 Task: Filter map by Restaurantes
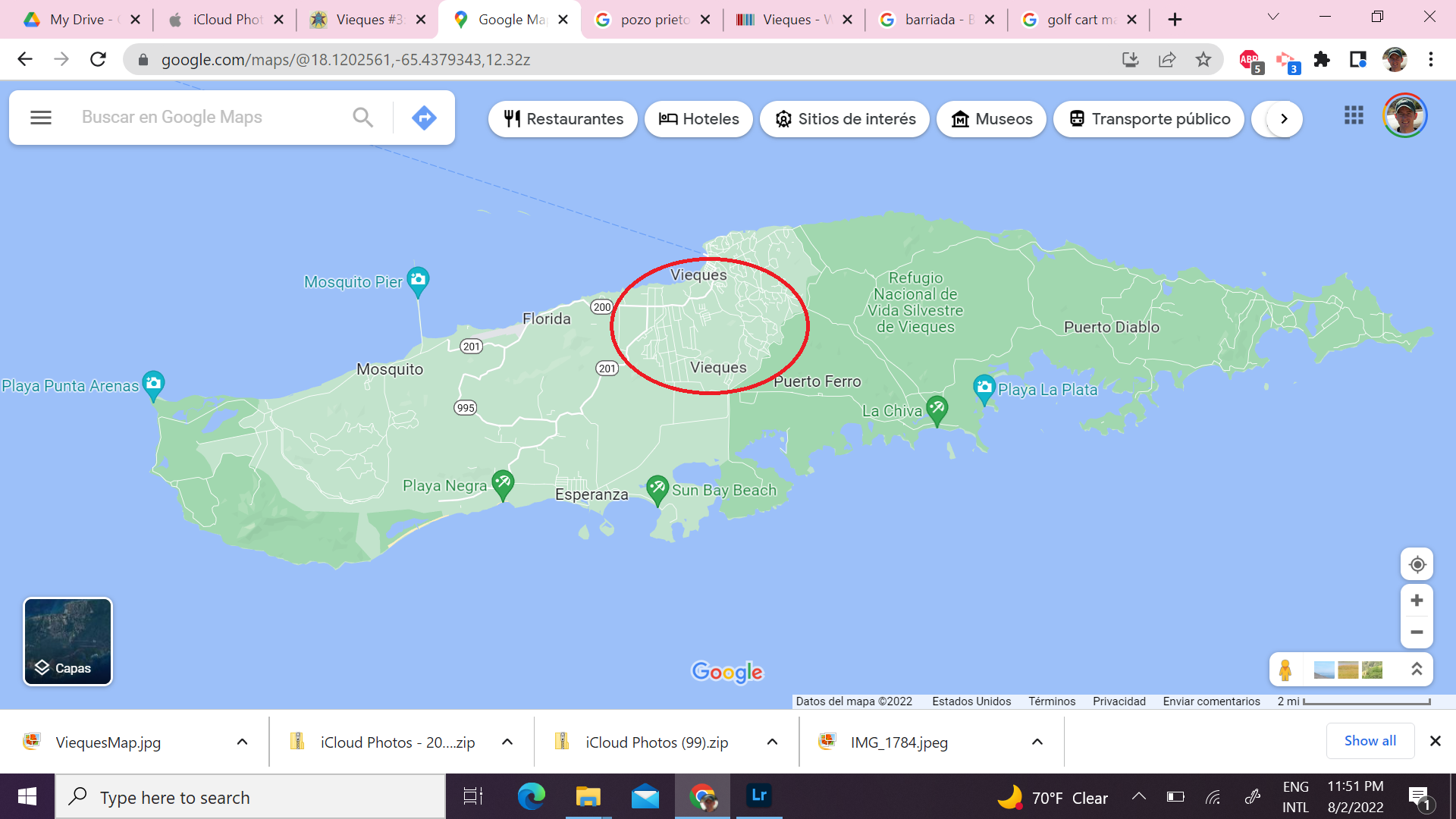563,119
